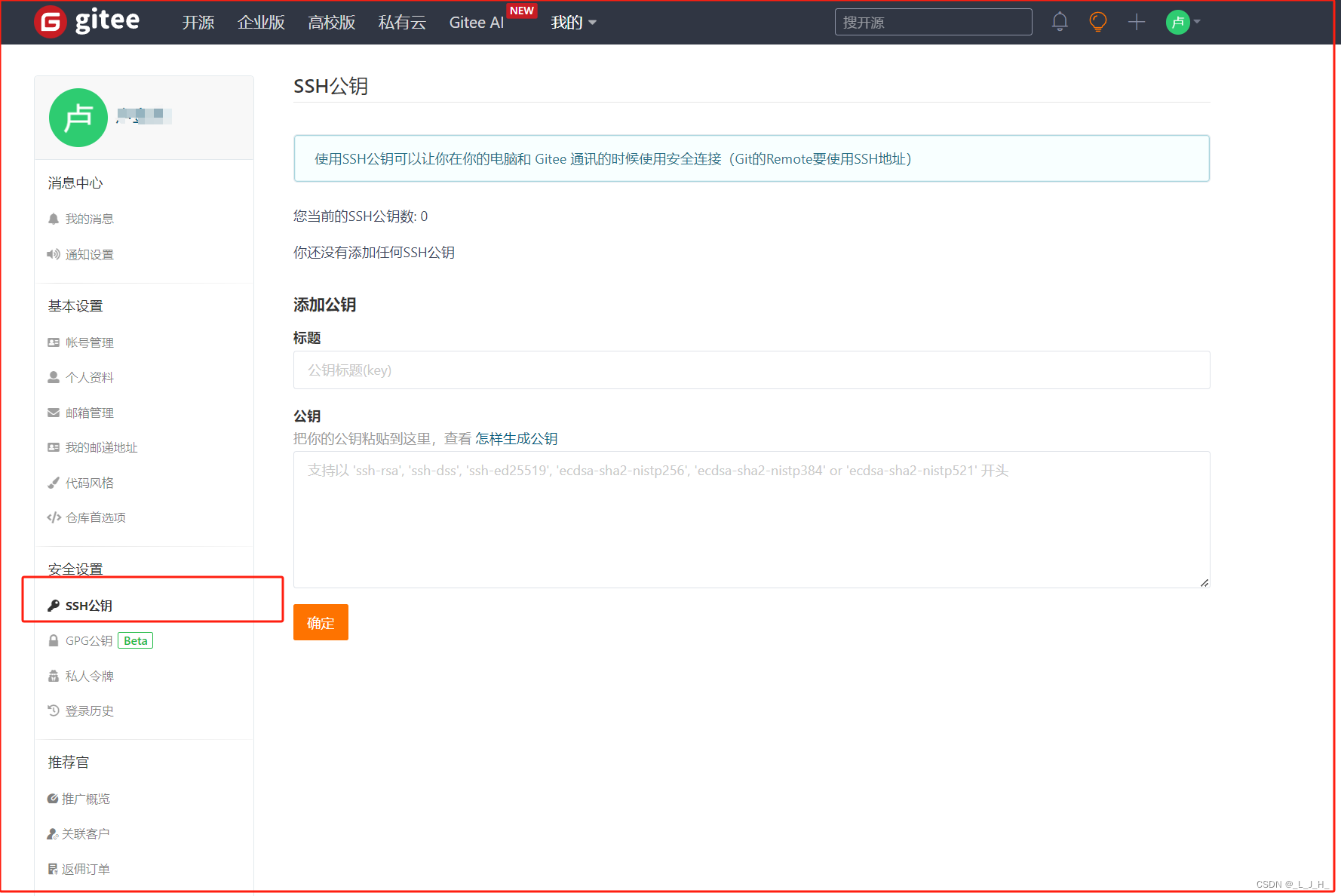Click gauge icon beside 推广概览
This screenshot has height=896, width=1341.
[x=53, y=799]
